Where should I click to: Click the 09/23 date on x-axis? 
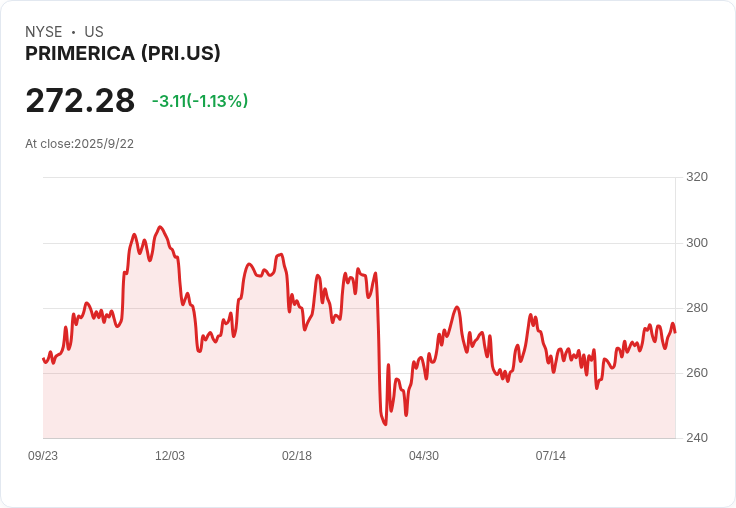pos(43,456)
